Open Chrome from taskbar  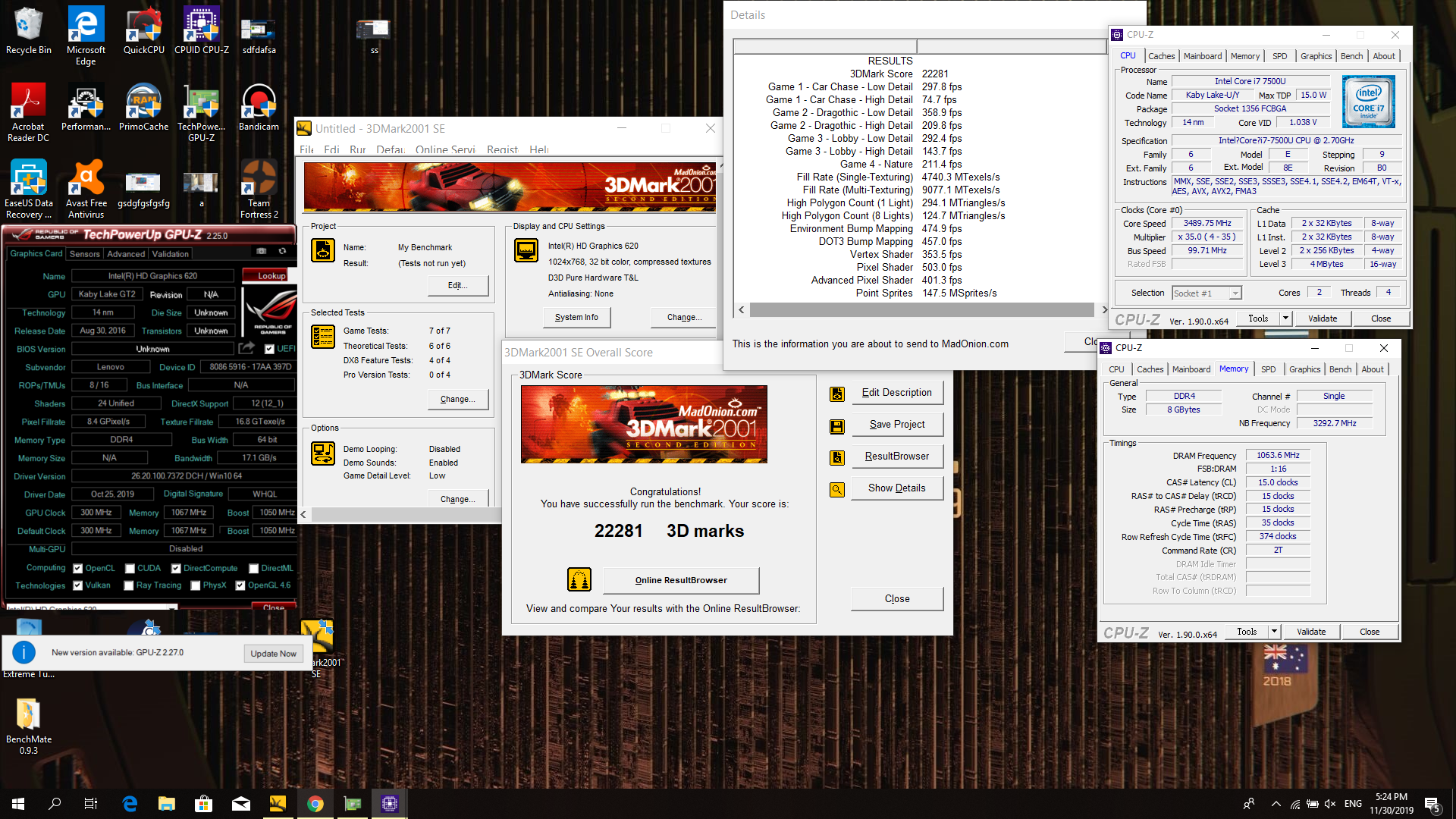click(315, 804)
